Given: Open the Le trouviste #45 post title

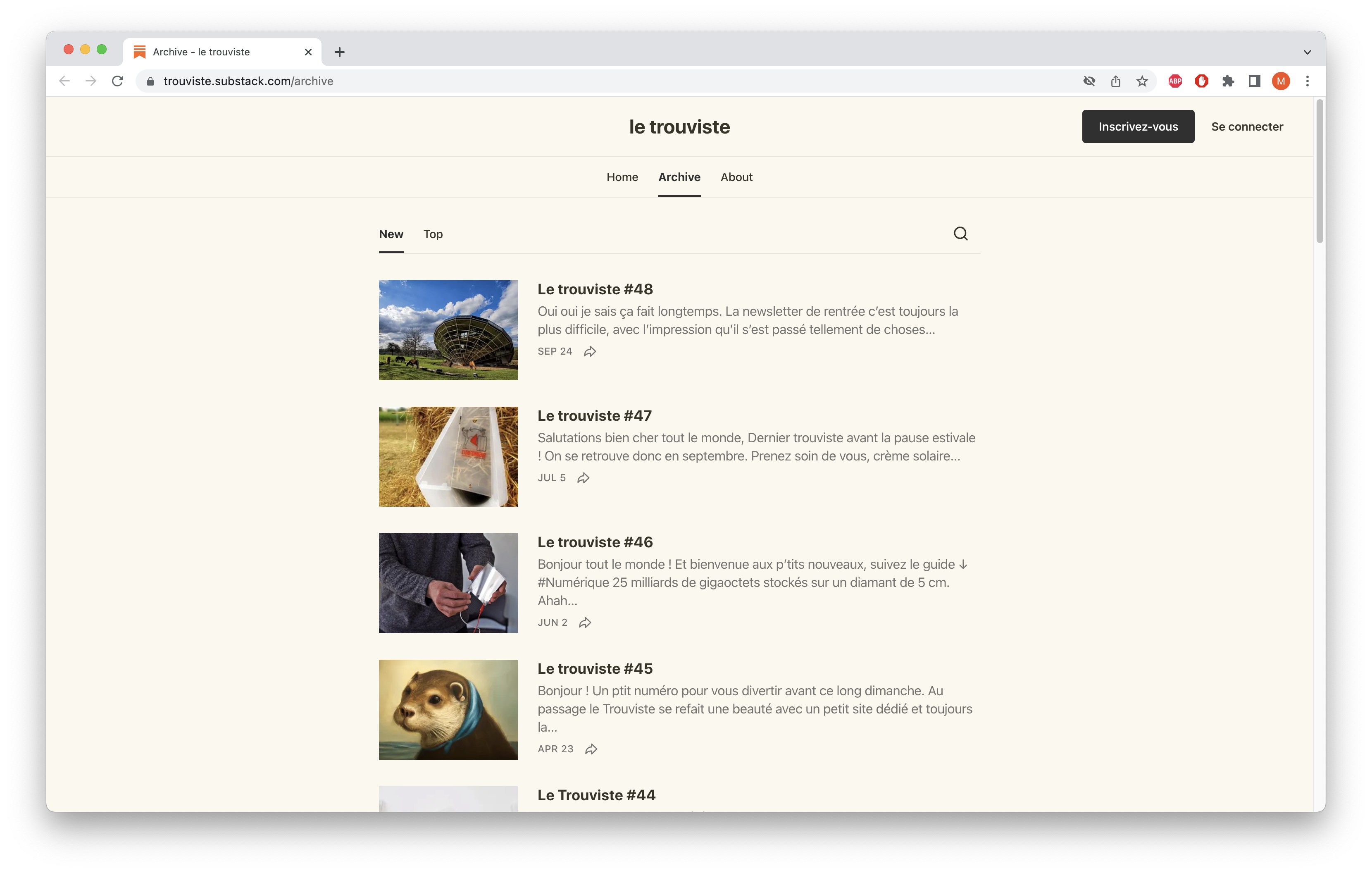Looking at the screenshot, I should point(595,668).
